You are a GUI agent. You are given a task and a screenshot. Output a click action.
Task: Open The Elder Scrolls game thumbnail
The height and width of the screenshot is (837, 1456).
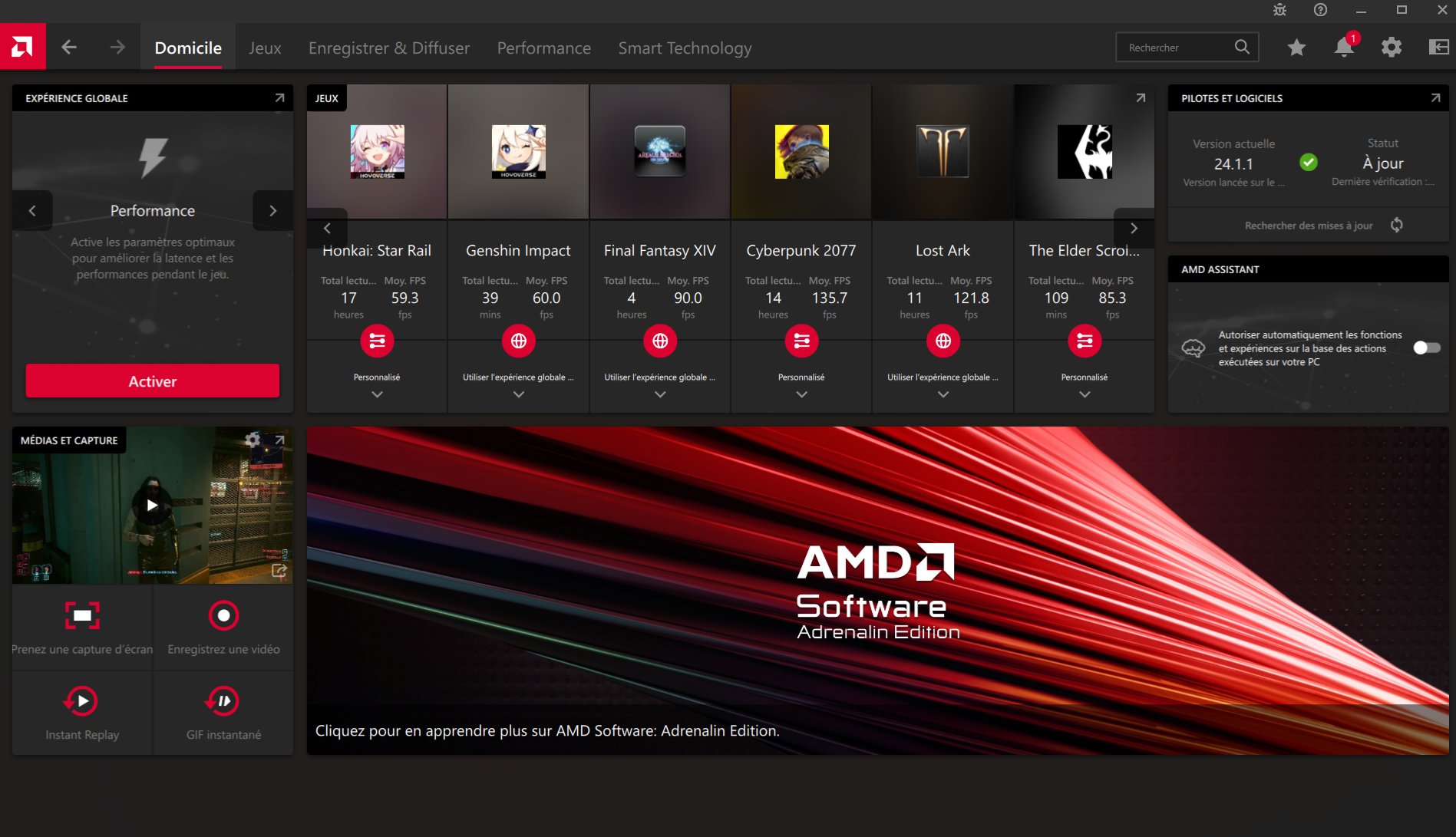pyautogui.click(x=1085, y=152)
